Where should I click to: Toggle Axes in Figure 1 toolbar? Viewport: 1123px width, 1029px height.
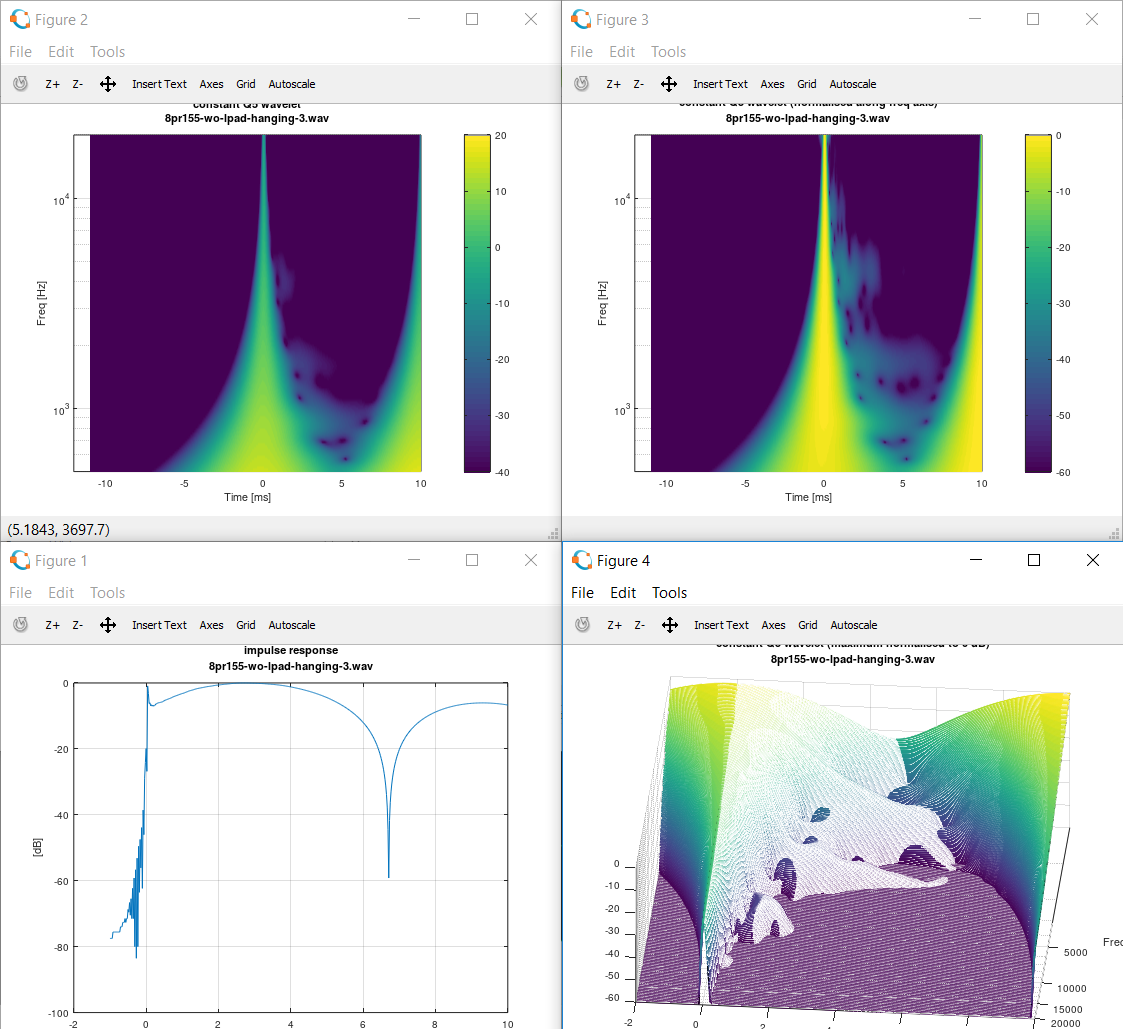point(211,624)
